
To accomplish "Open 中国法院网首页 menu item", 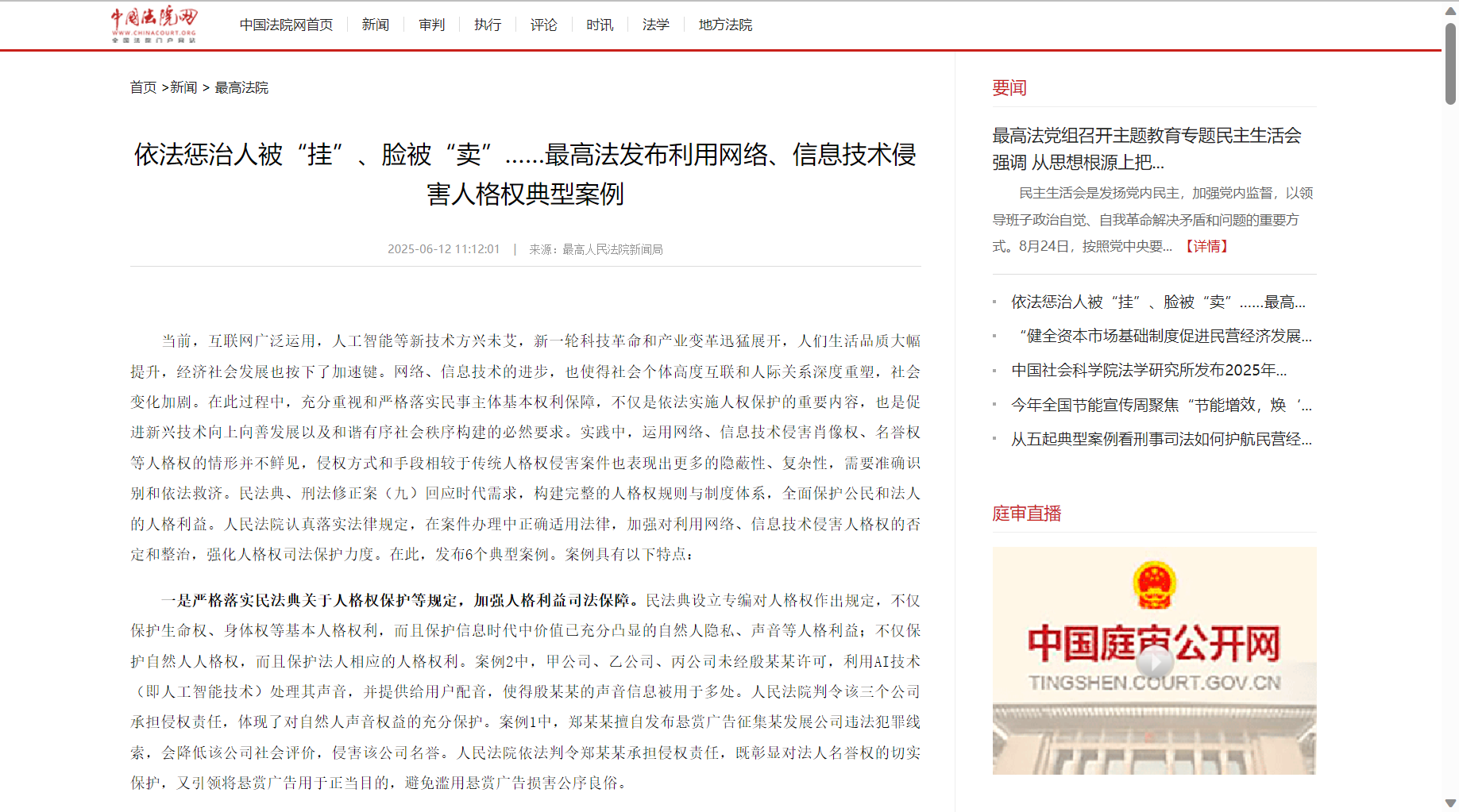I will coord(286,25).
